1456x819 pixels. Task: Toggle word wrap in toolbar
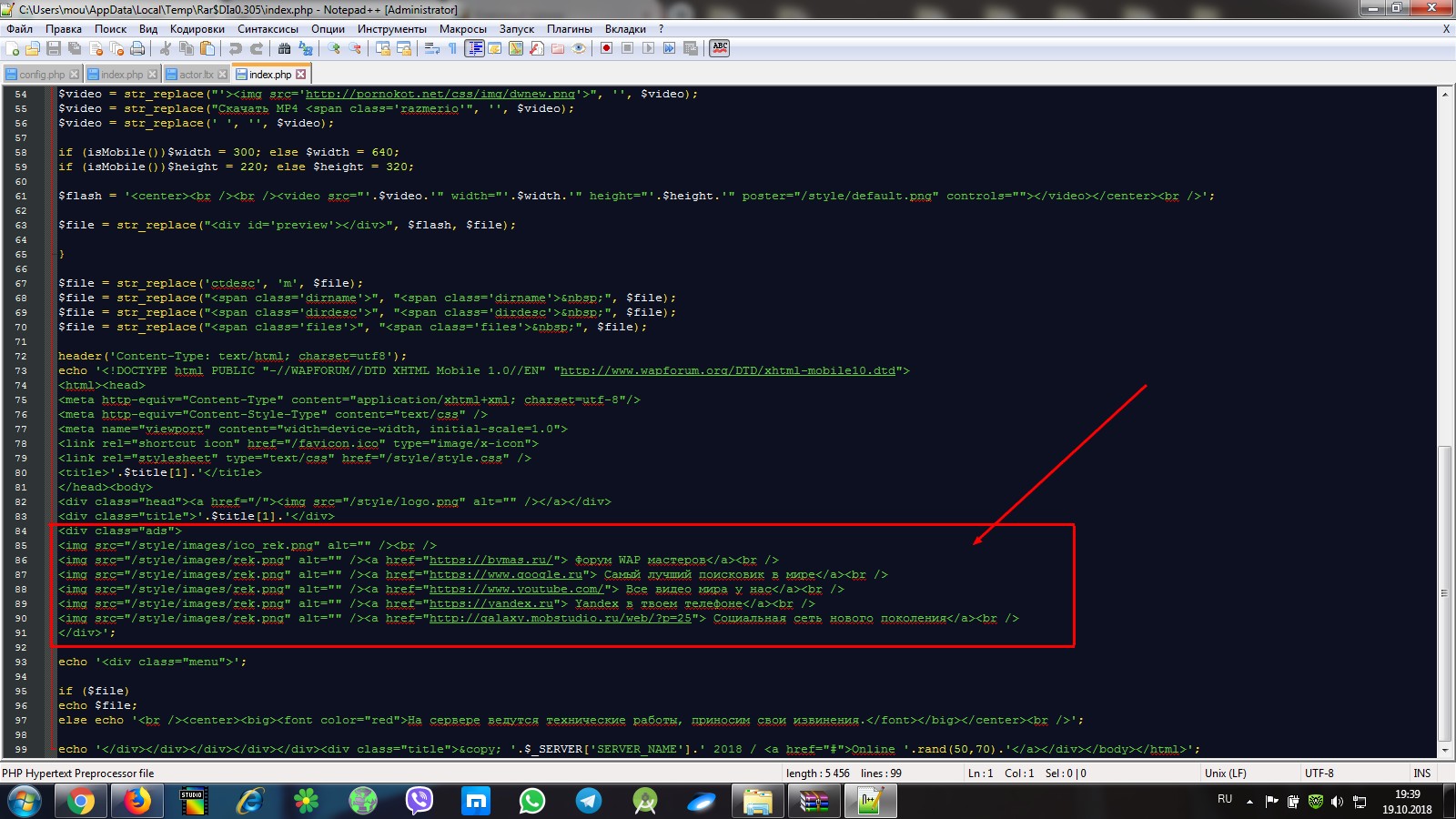click(x=432, y=48)
